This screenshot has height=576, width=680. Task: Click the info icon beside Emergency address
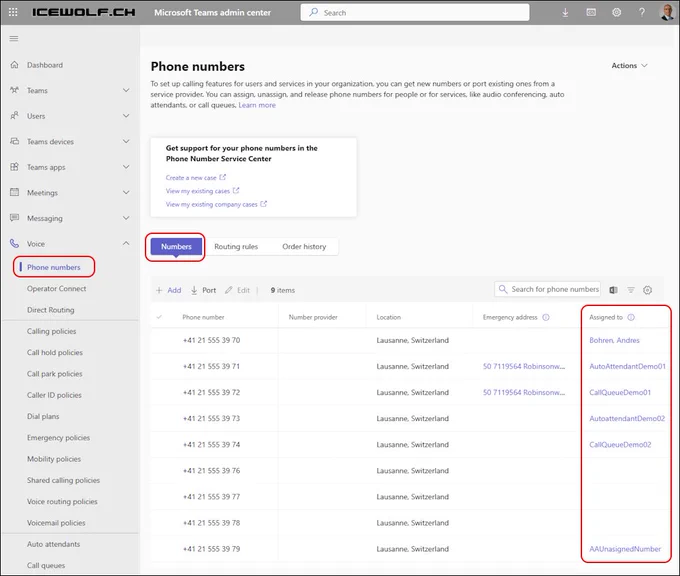tap(546, 317)
